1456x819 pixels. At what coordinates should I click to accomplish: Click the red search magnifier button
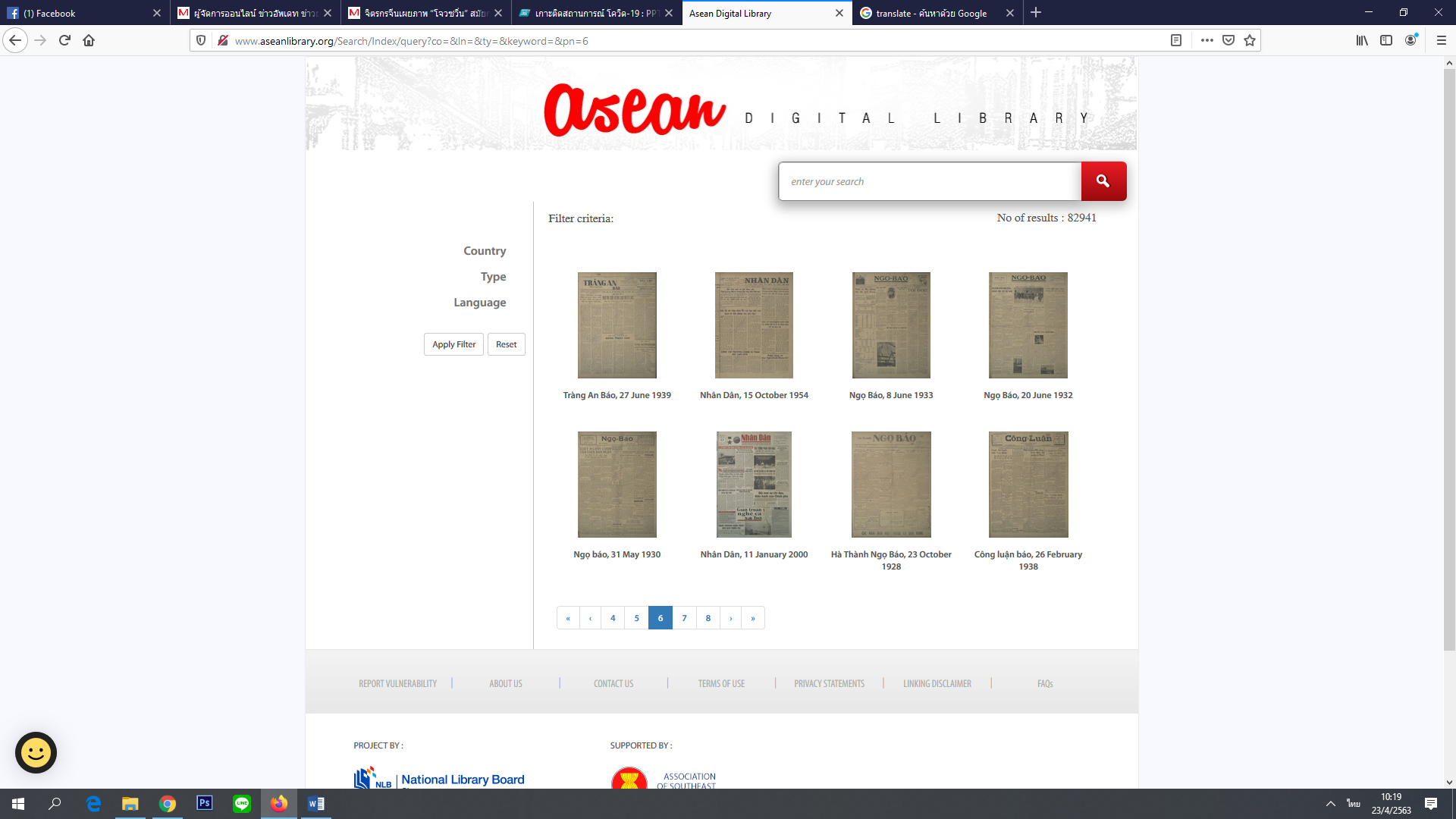pyautogui.click(x=1103, y=181)
